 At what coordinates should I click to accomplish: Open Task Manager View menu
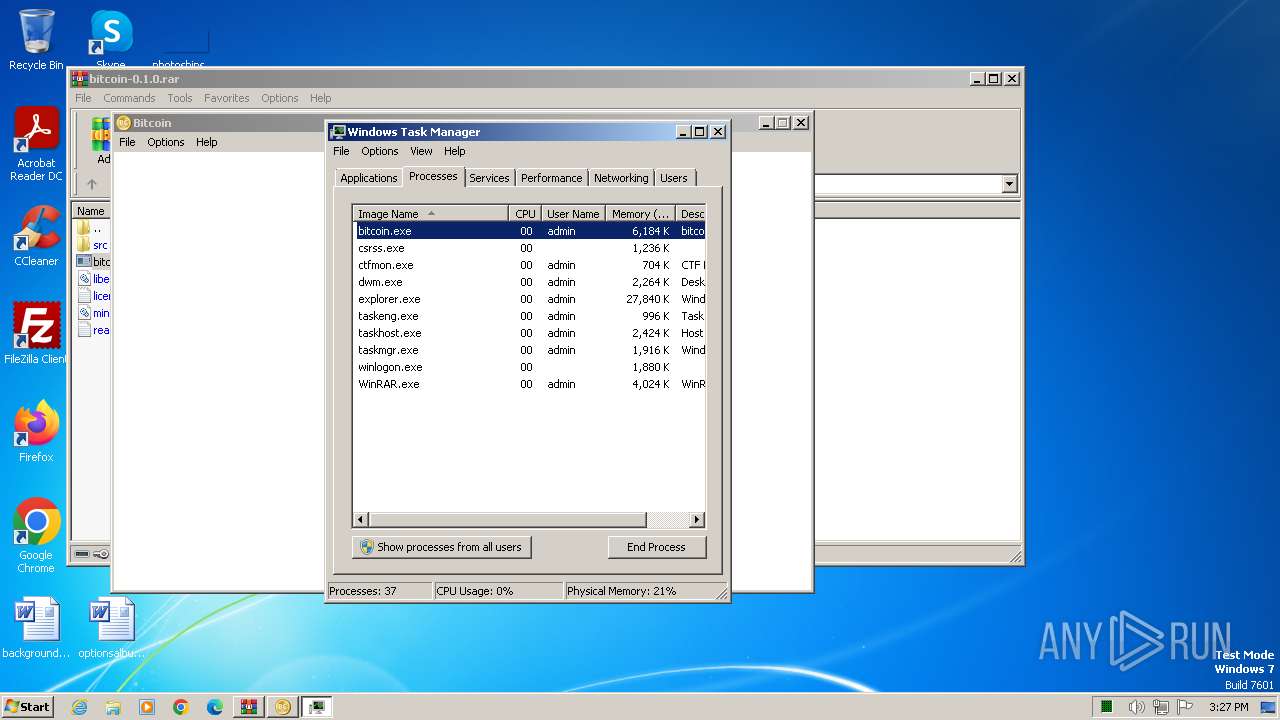421,151
